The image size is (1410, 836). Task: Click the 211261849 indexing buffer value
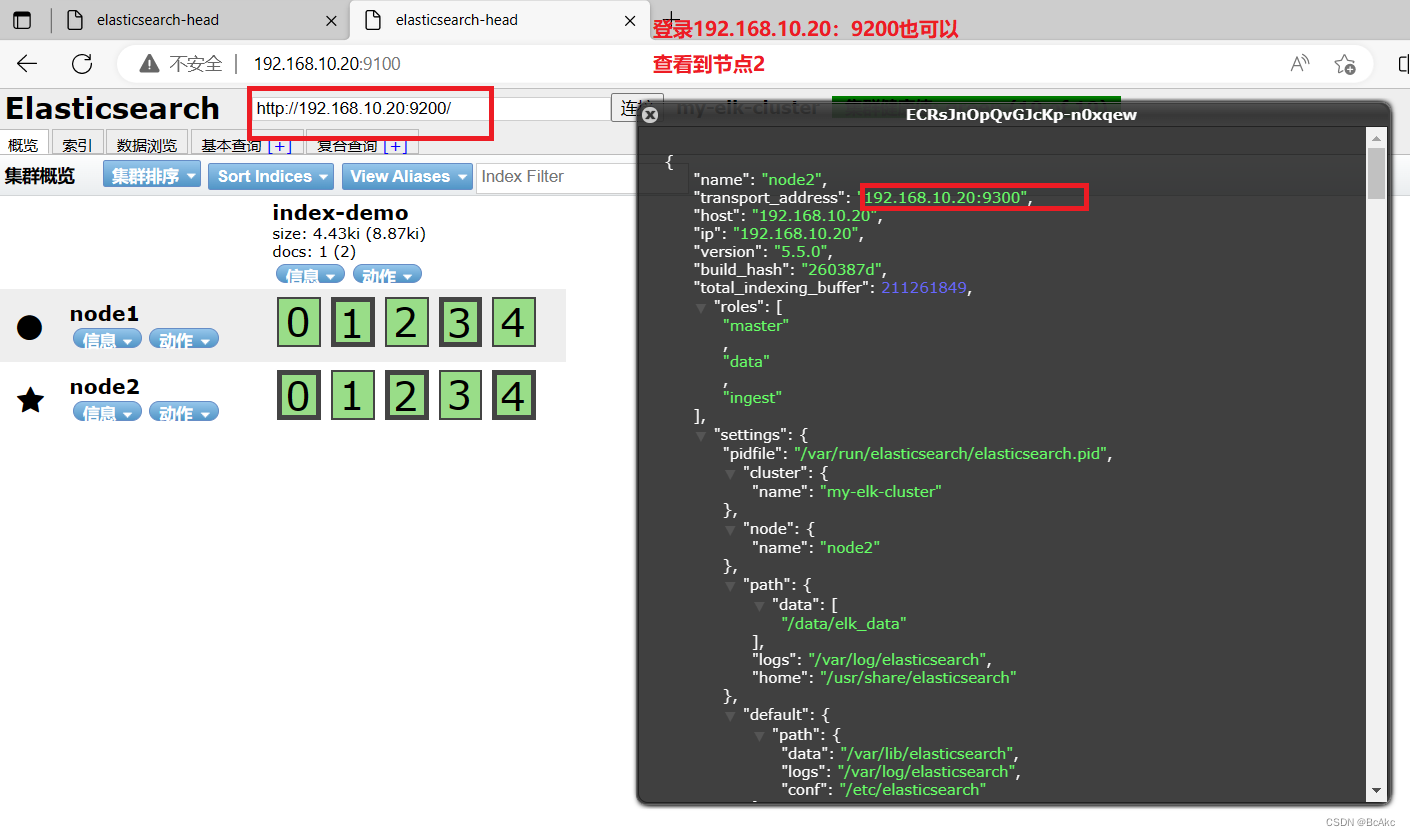point(925,288)
